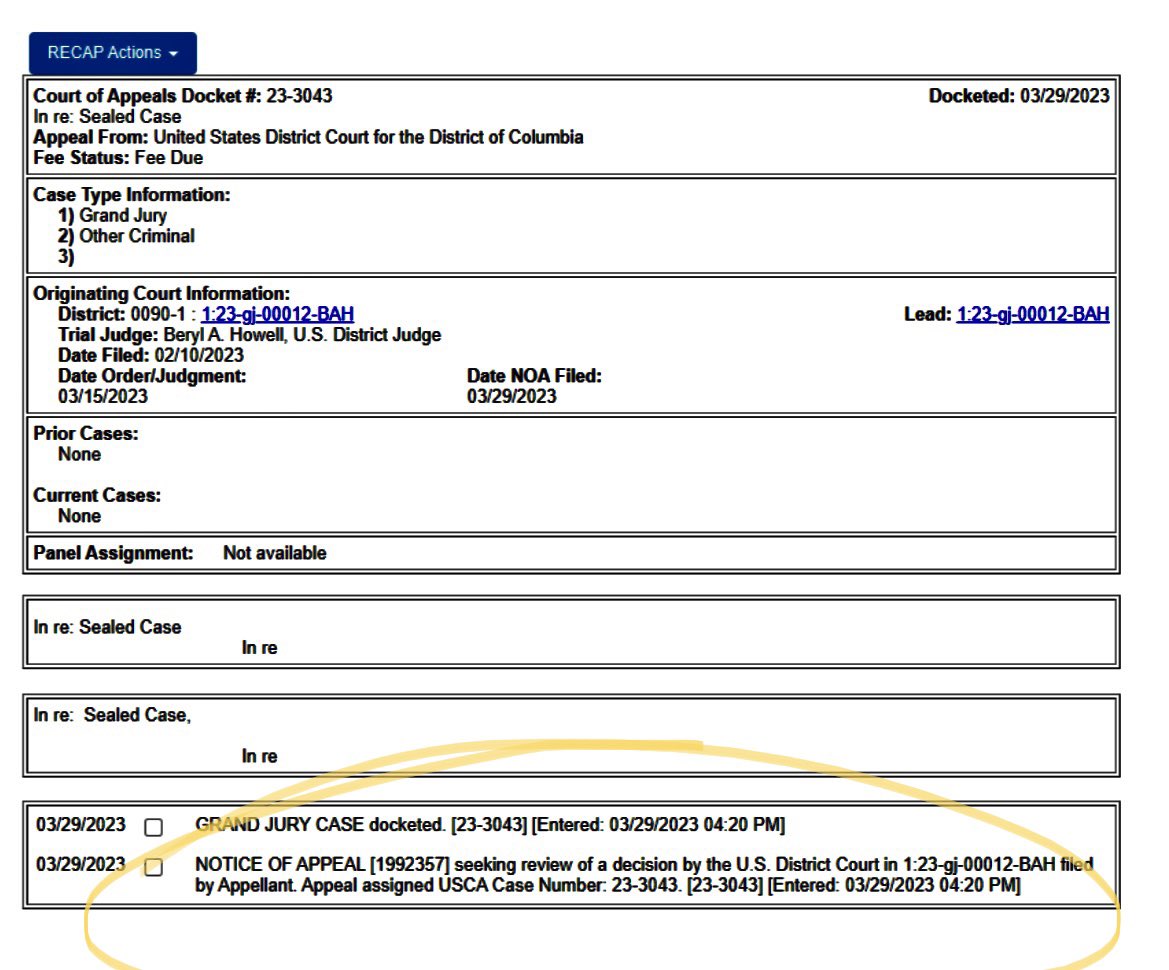This screenshot has height=970, width=1169.
Task: Select the Other Criminal case type entry
Action: coord(137,236)
